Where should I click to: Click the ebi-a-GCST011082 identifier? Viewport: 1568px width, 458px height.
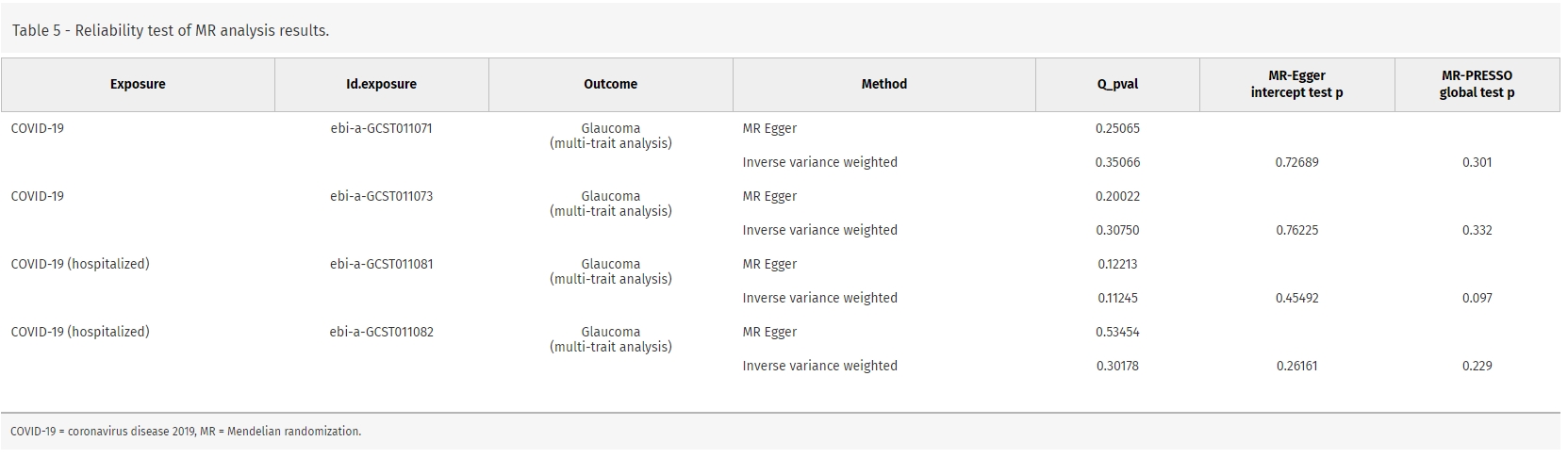tap(381, 332)
